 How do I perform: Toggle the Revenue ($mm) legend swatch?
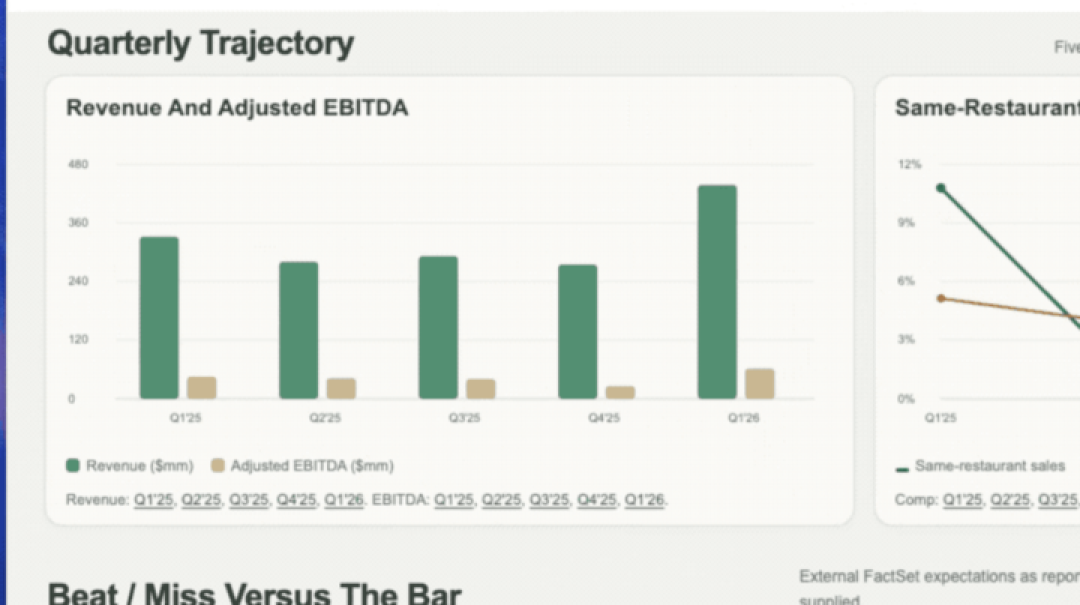pos(72,466)
